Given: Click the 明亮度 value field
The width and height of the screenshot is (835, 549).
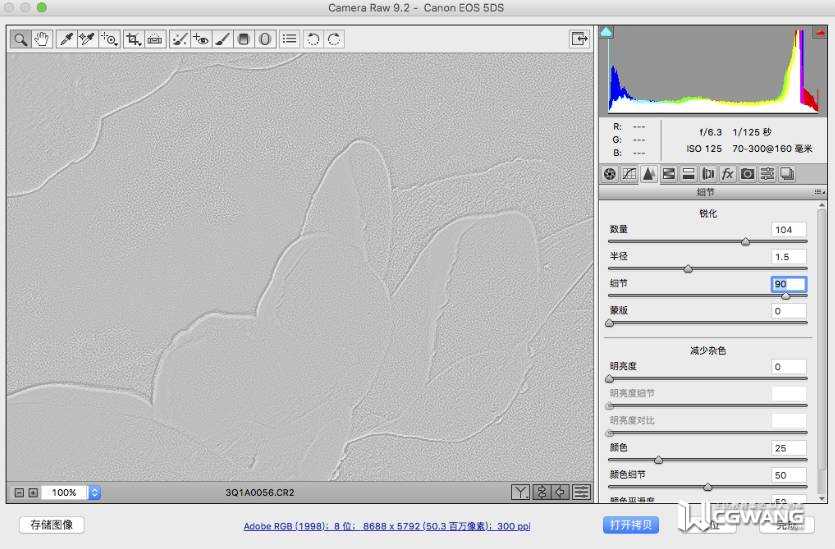Looking at the screenshot, I should [789, 367].
